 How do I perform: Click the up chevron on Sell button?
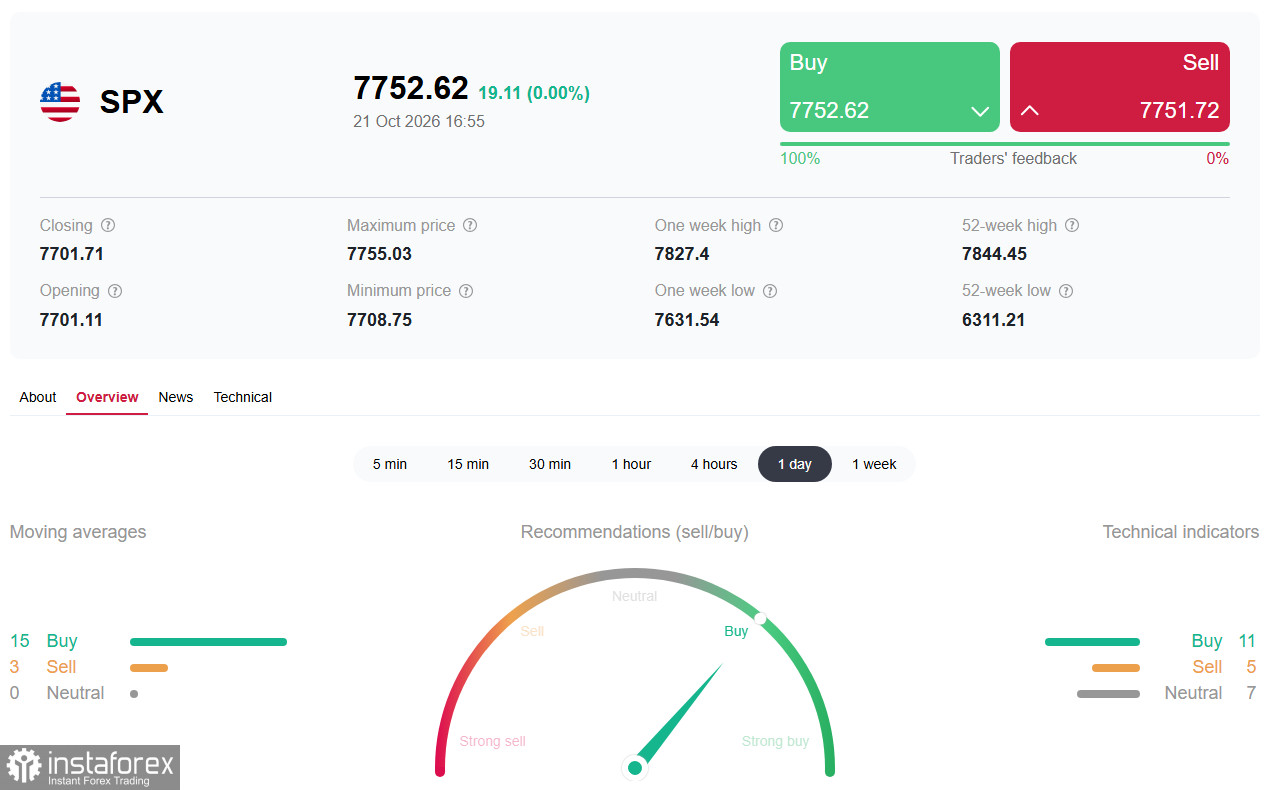click(1030, 110)
